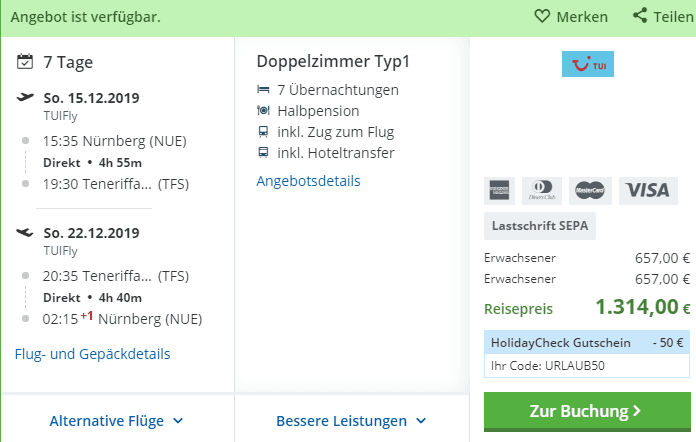
Task: Click the outbound date So. 15.12.2019
Action: pyautogui.click(x=91, y=98)
